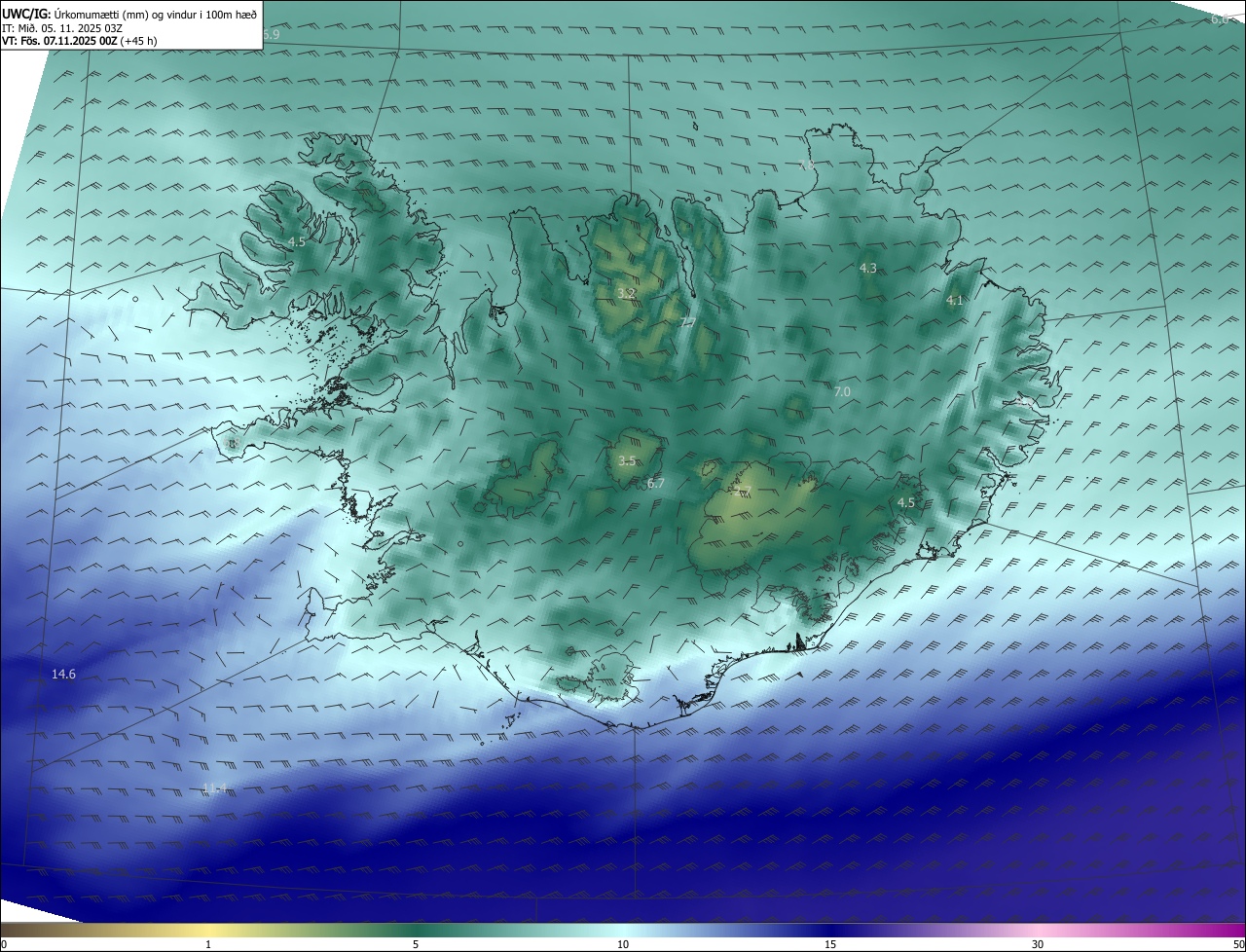Click the 50 tick on the color scale
Viewport: 1246px width, 952px height.
1238,944
